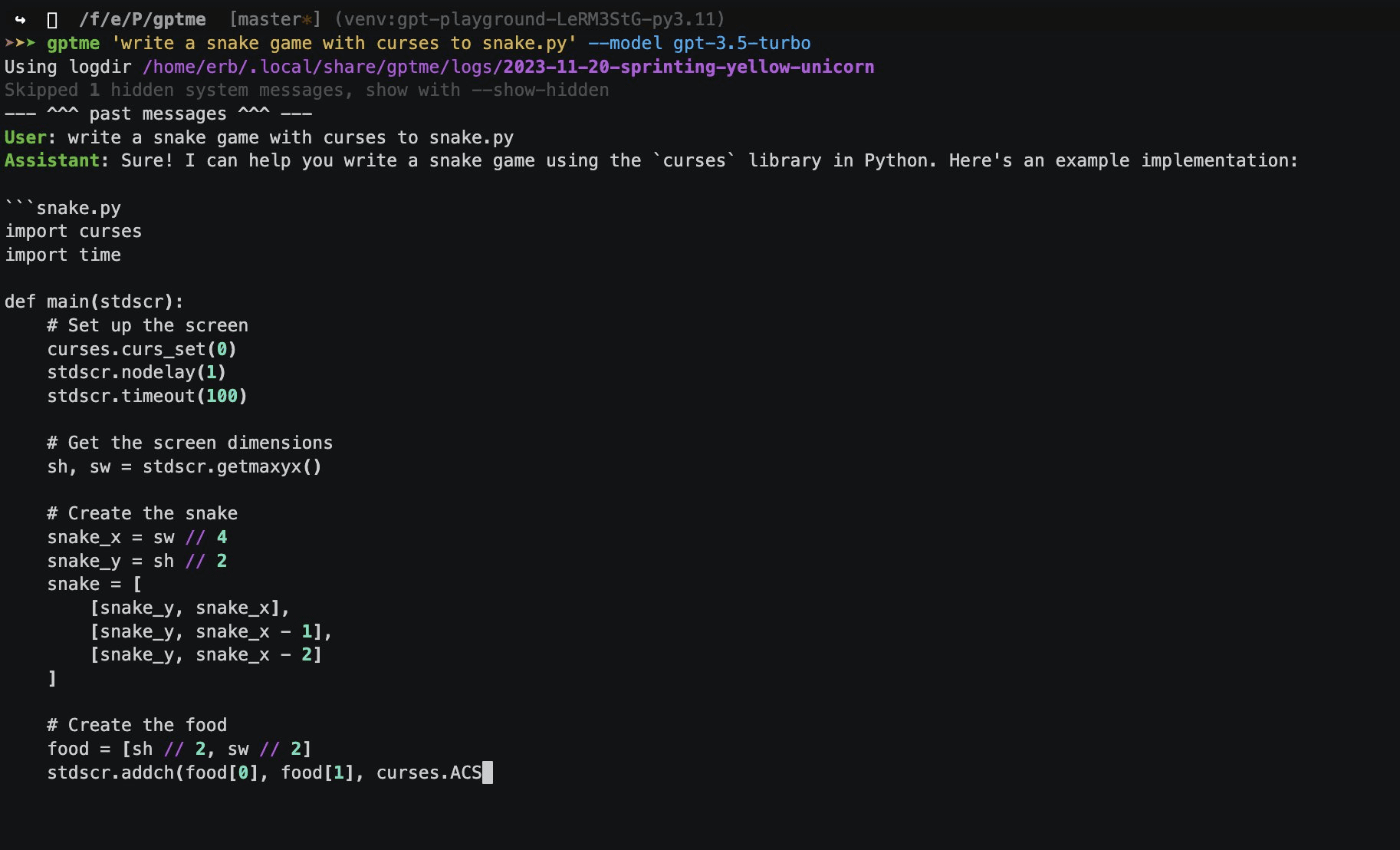Viewport: 1400px width, 850px height.
Task: Click the 'past messages' separator text
Action: point(158,114)
